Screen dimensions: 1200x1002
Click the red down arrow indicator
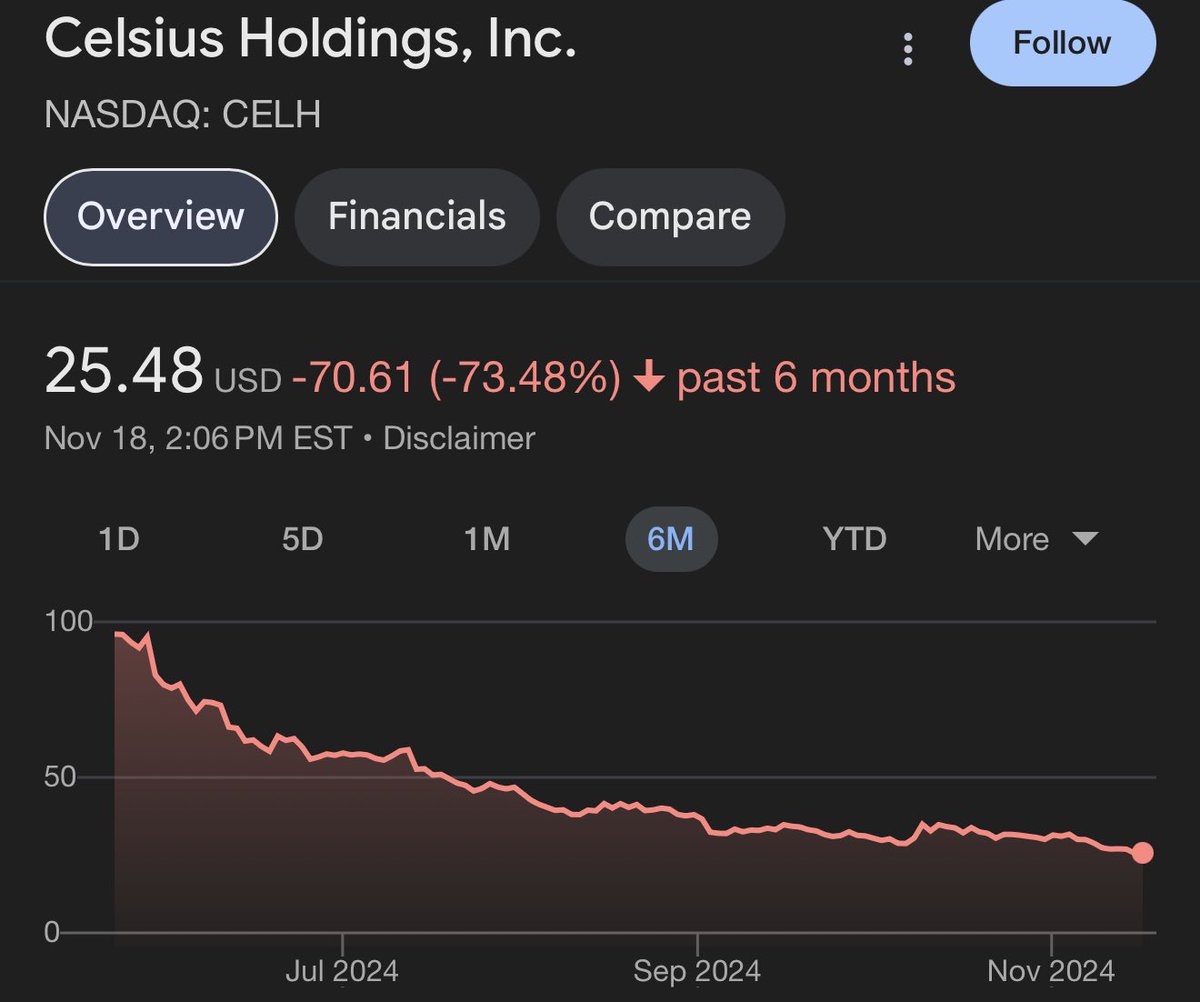pos(650,379)
